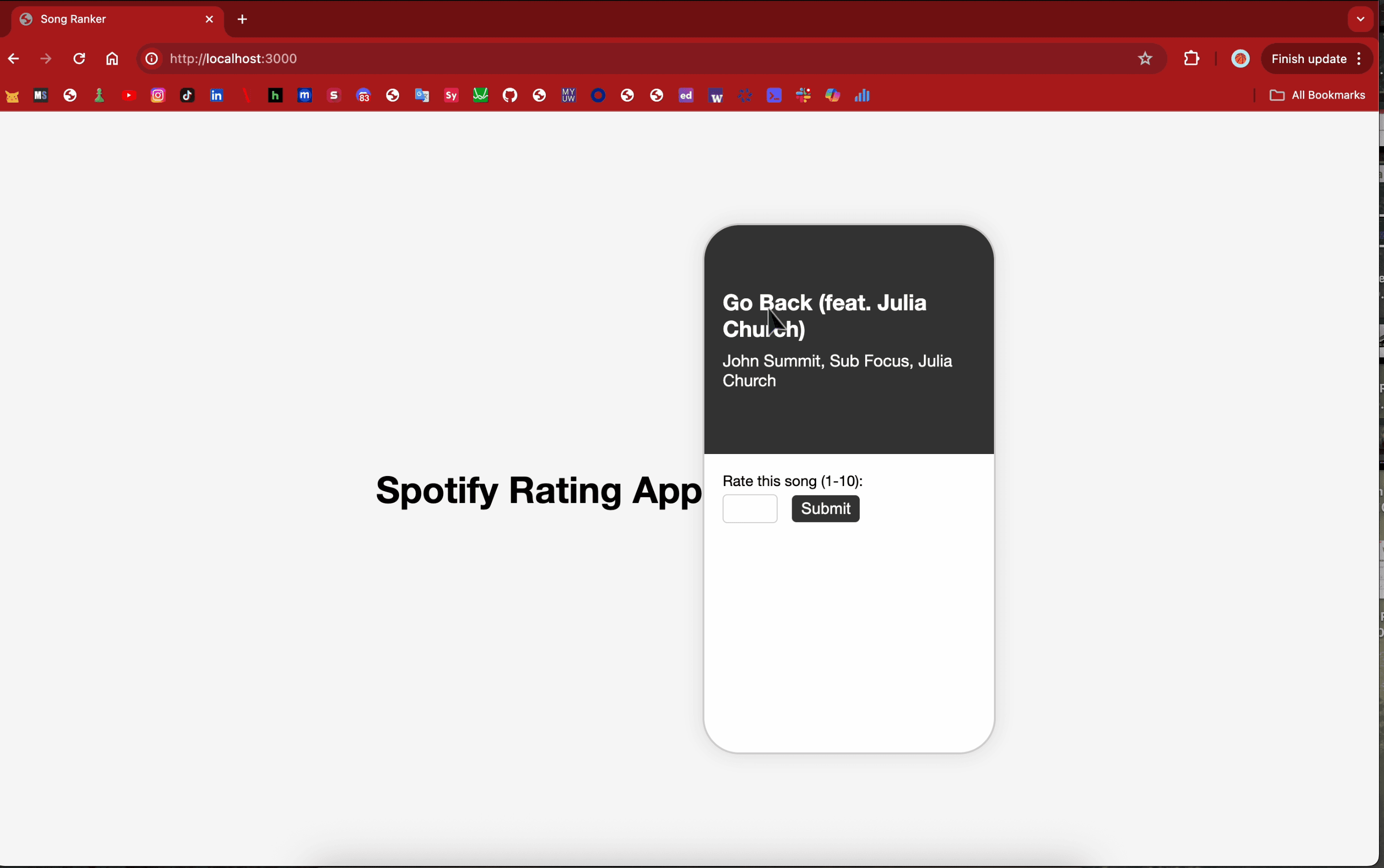Open the Slack bookmark
This screenshot has width=1384, height=868.
(x=803, y=96)
